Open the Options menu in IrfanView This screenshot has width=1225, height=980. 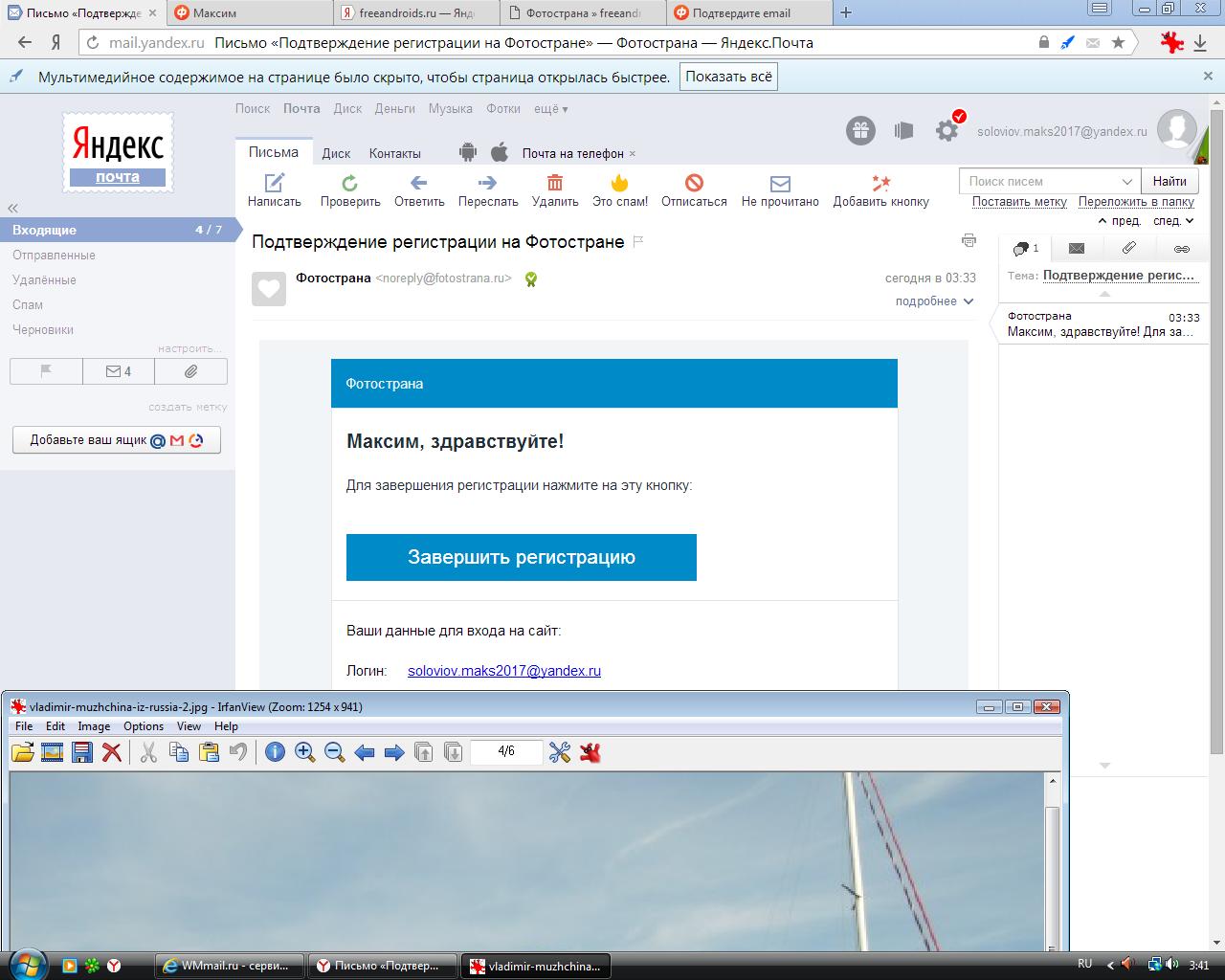[x=144, y=726]
